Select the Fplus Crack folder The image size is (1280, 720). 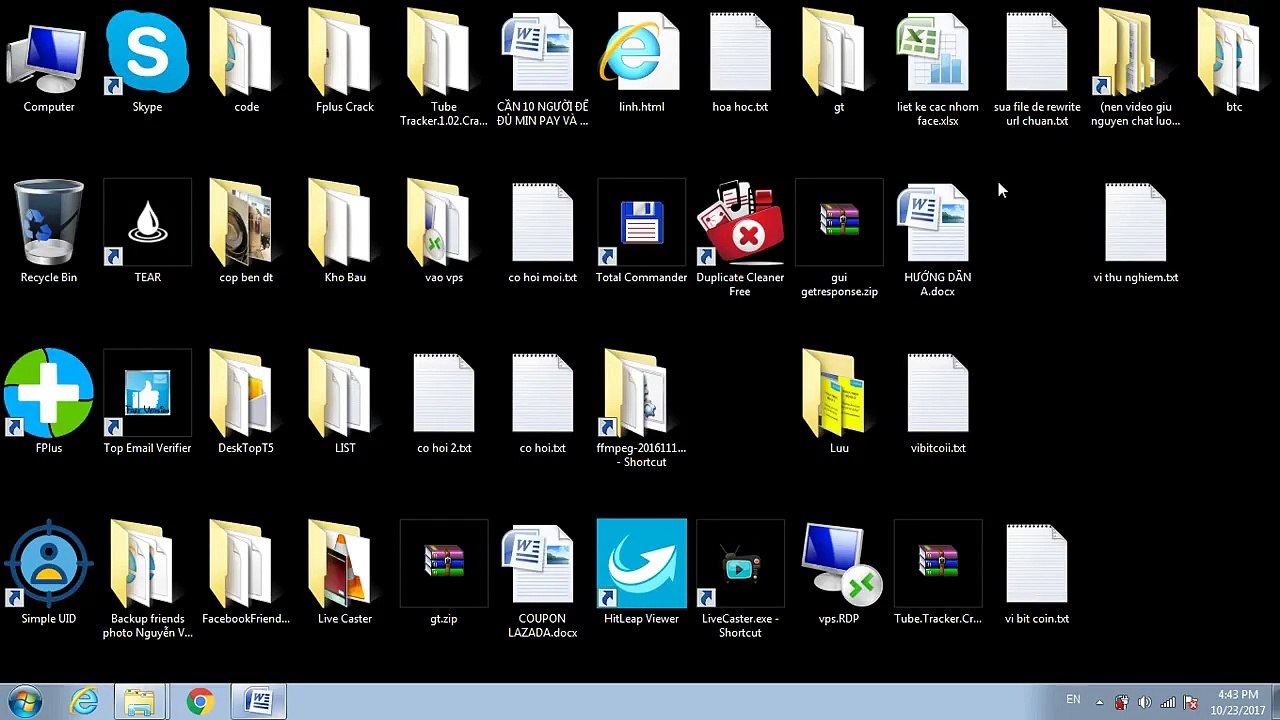345,62
